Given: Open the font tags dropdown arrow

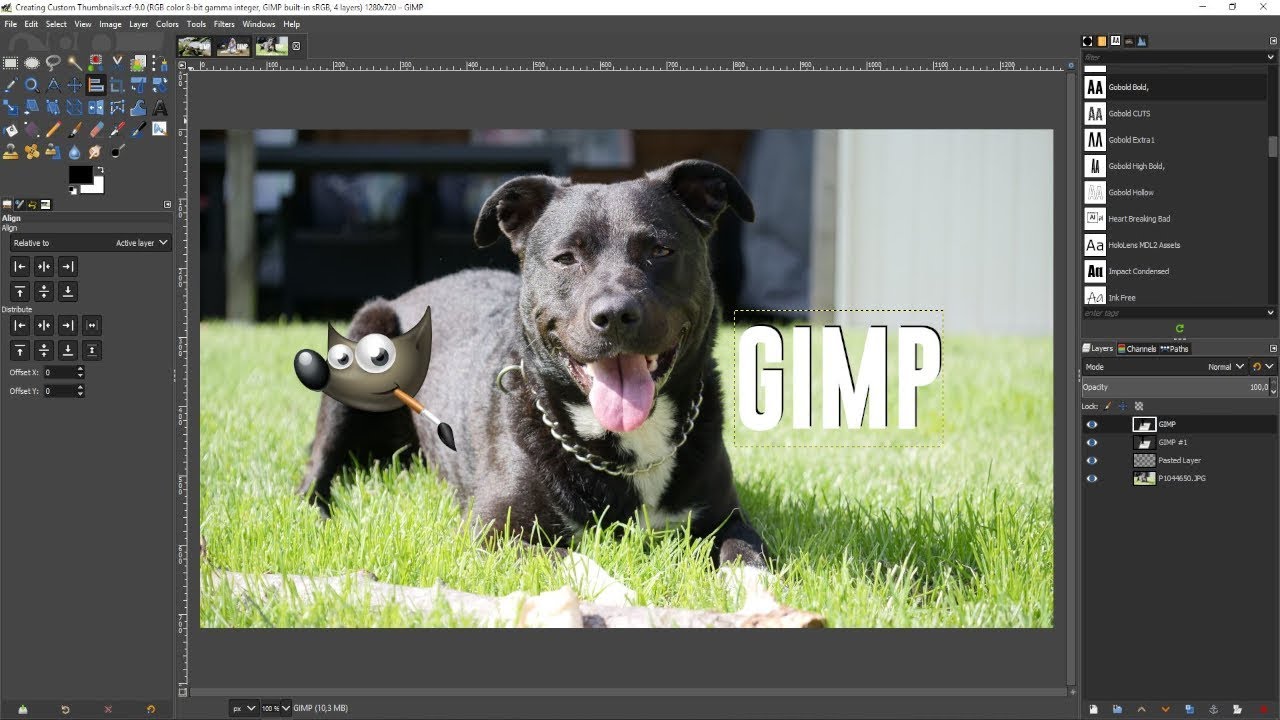Looking at the screenshot, I should click(1271, 313).
